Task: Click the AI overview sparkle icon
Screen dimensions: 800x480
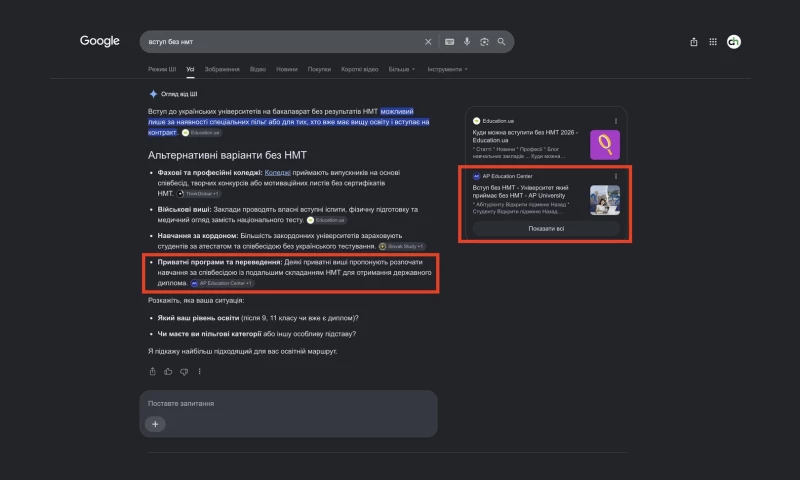Action: click(153, 94)
